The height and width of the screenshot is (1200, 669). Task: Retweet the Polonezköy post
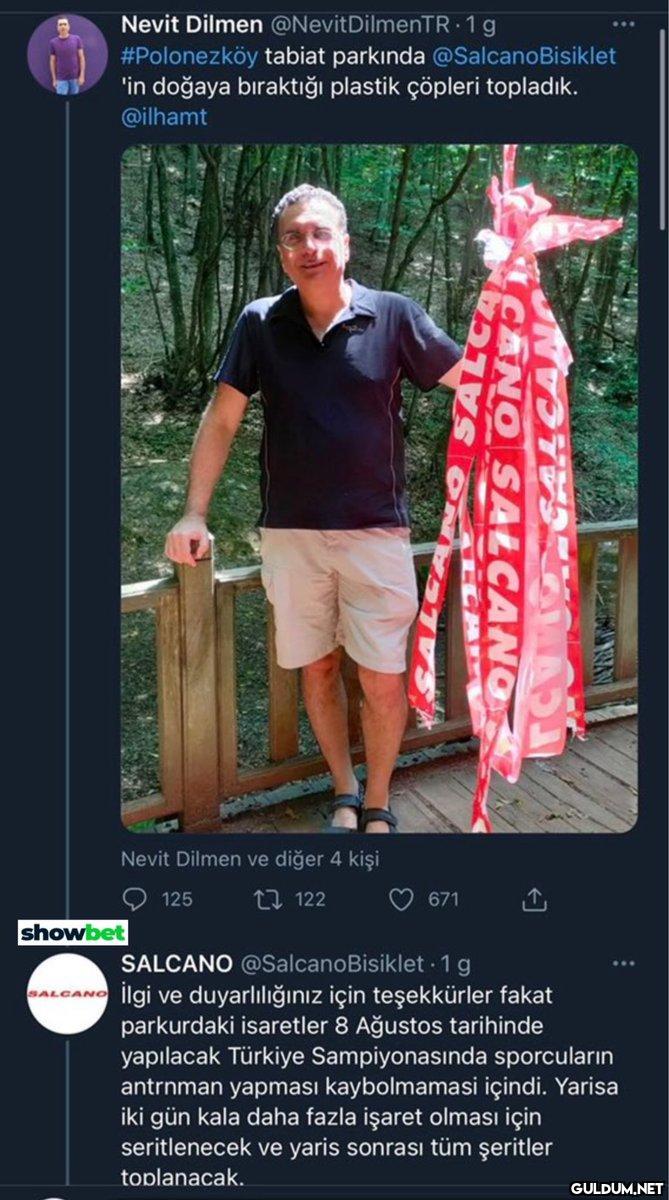coord(267,899)
